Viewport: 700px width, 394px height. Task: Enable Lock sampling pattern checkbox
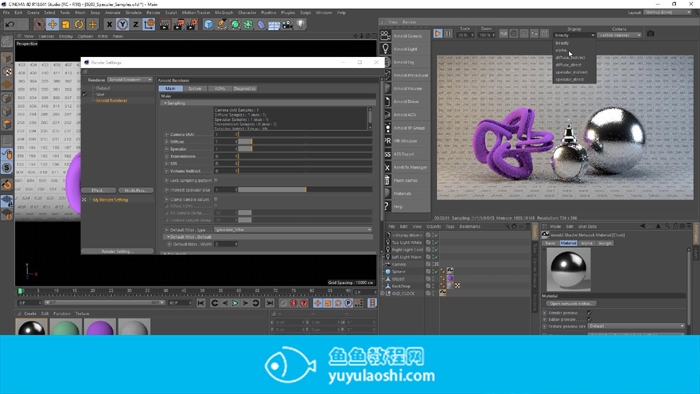[216, 180]
